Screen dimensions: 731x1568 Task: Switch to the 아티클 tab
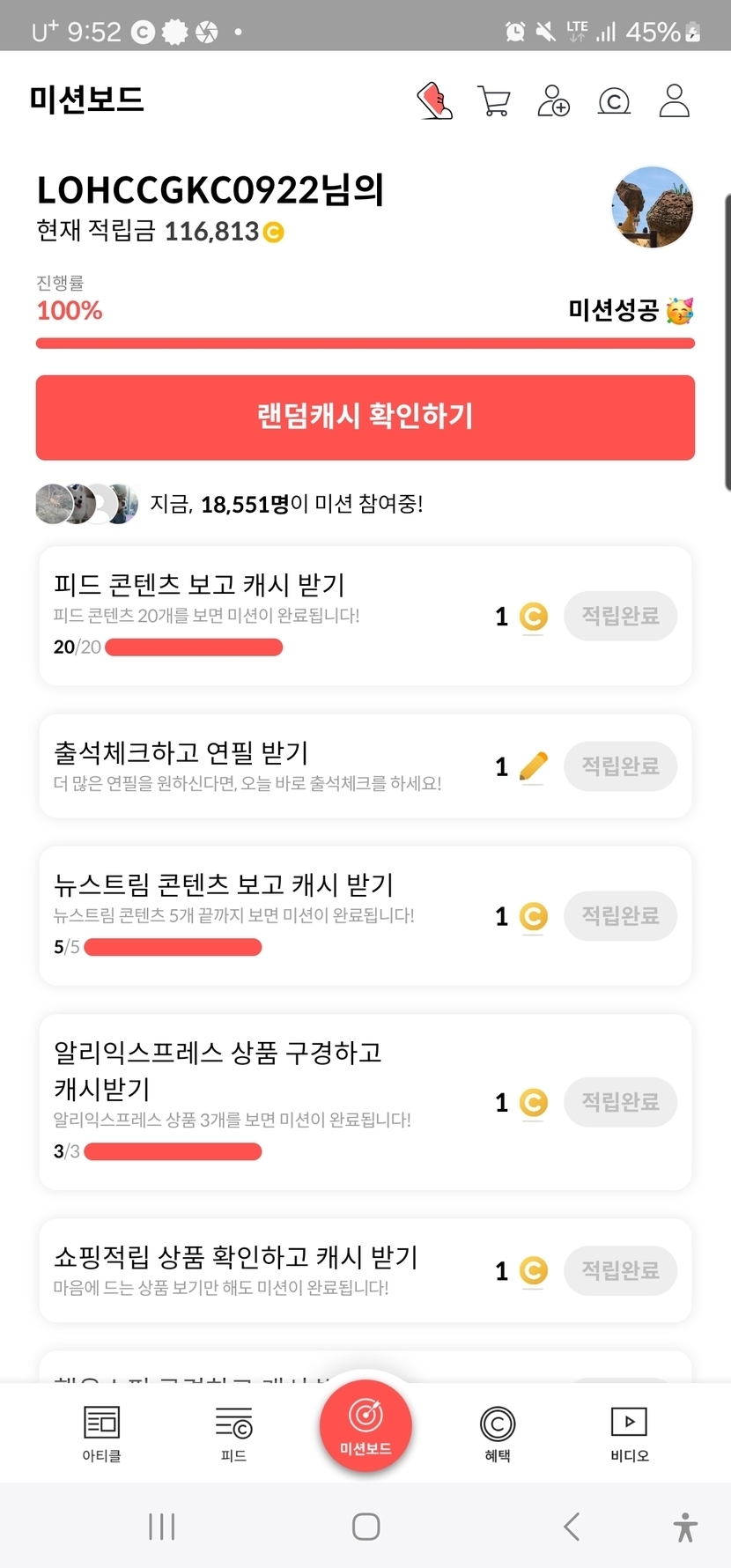pos(101,1433)
